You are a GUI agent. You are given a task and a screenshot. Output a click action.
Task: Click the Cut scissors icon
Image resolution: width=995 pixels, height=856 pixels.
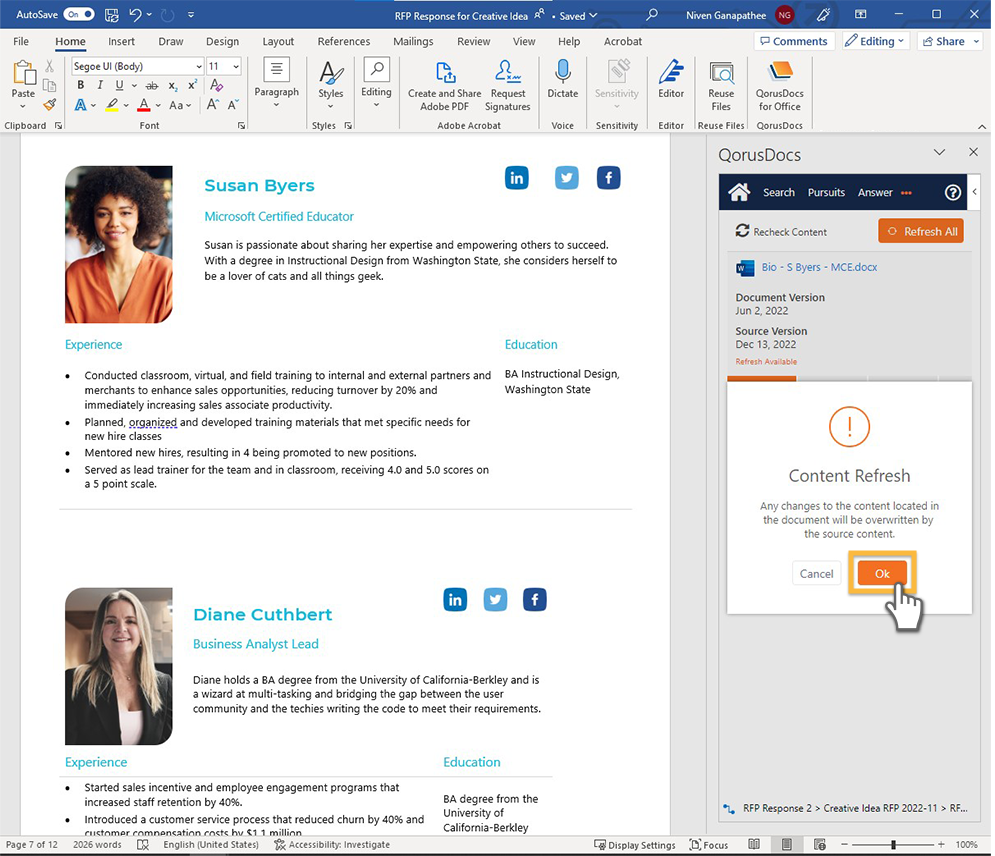[x=49, y=66]
